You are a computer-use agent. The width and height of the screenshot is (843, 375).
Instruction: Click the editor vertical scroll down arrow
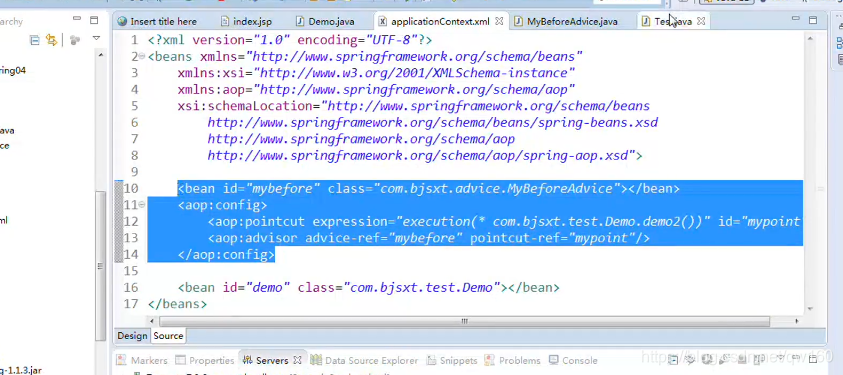tap(810, 308)
